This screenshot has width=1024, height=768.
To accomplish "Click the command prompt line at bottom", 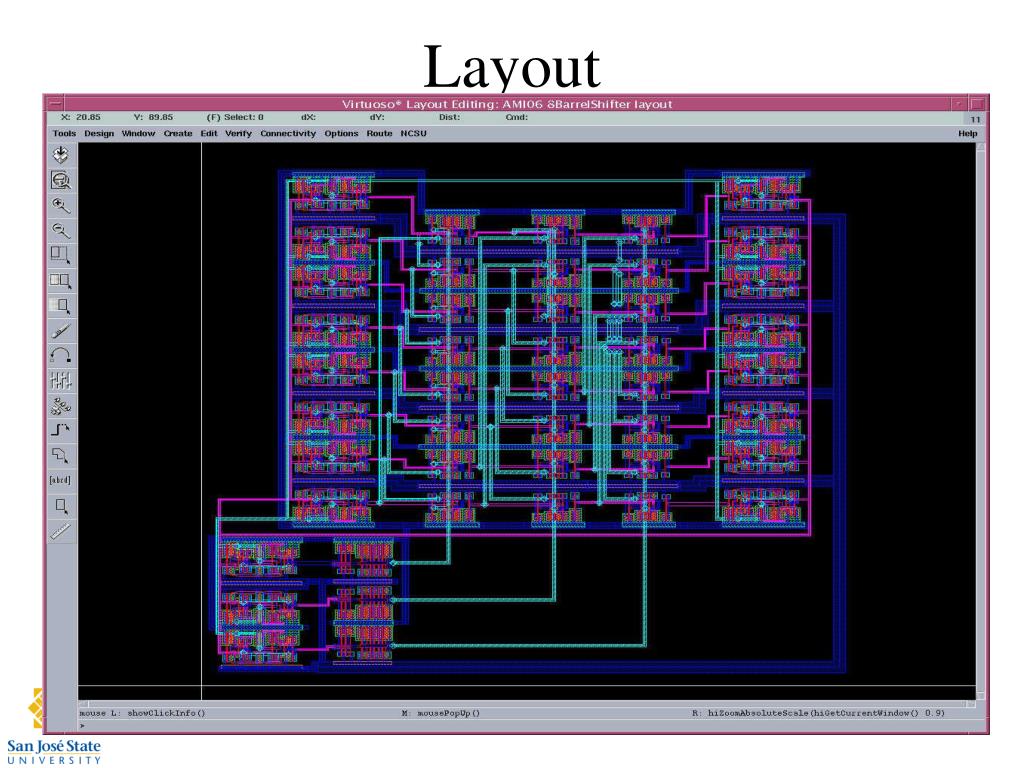I will 526,726.
